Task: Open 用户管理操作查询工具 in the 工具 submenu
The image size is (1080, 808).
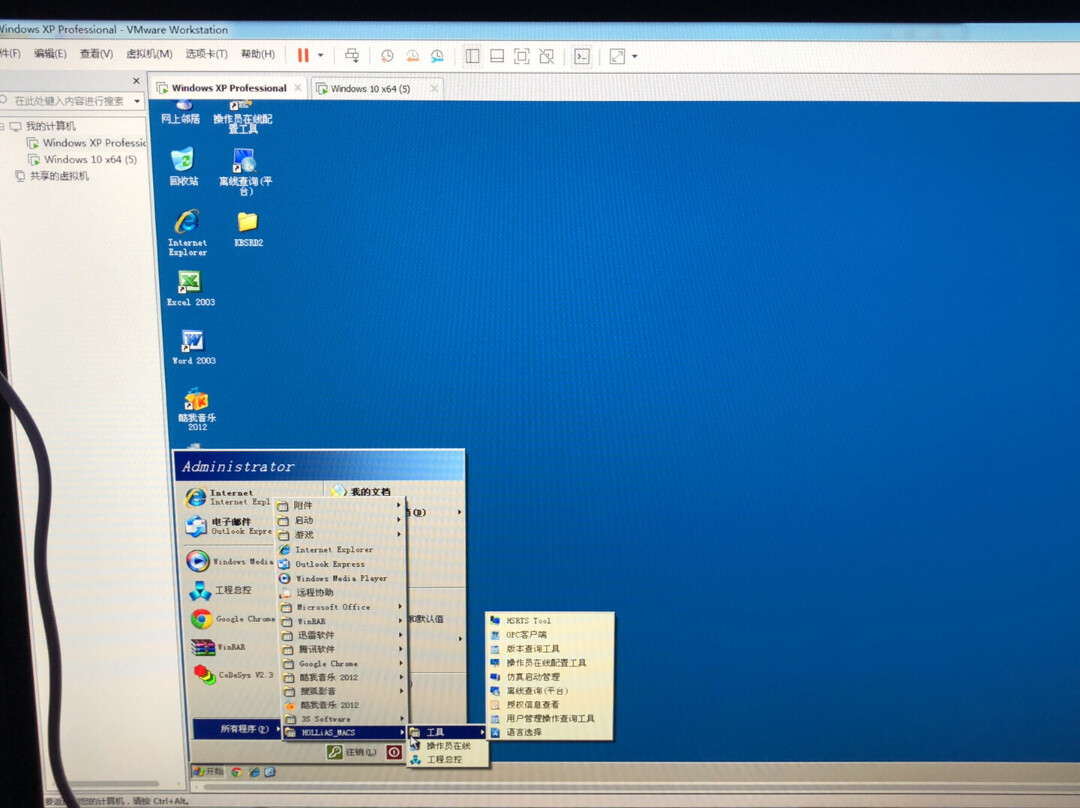Action: (x=549, y=718)
